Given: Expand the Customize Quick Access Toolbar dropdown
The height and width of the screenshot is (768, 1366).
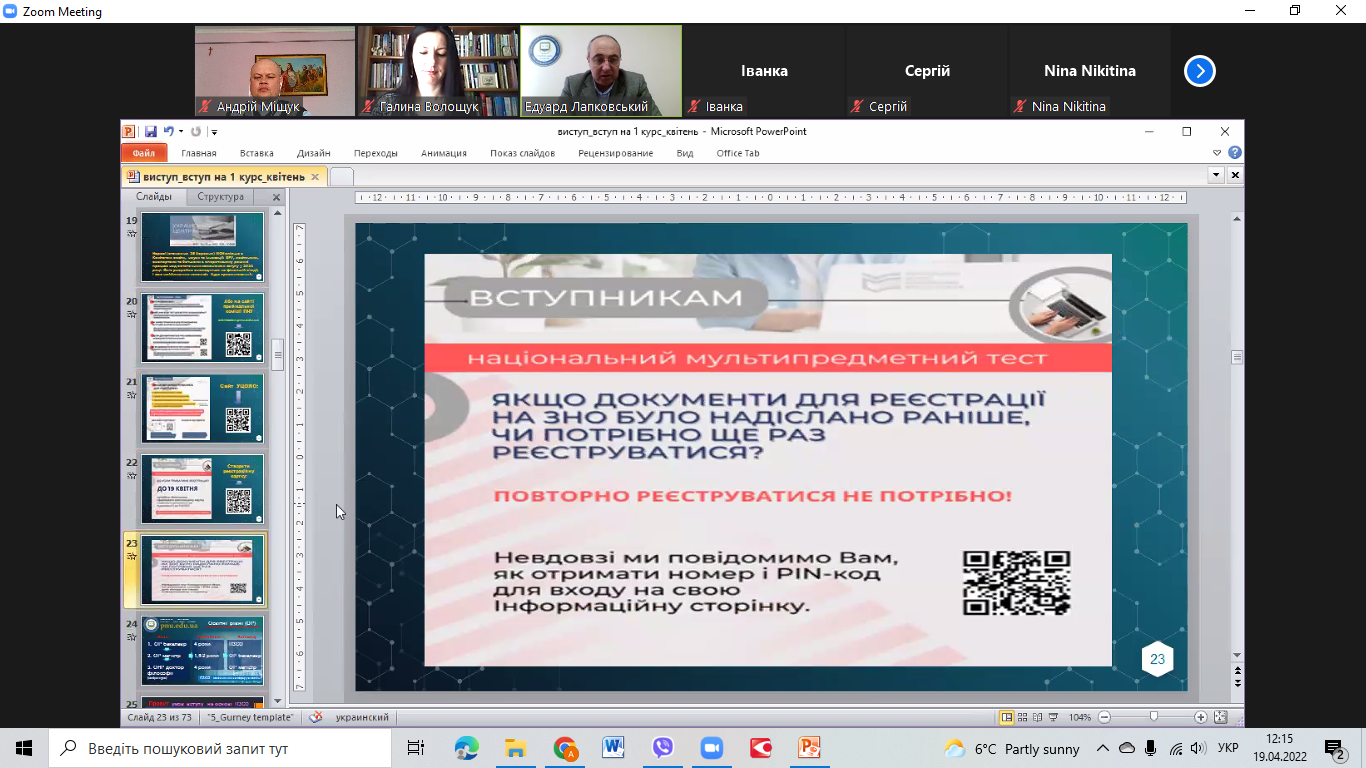Looking at the screenshot, I should [x=214, y=132].
